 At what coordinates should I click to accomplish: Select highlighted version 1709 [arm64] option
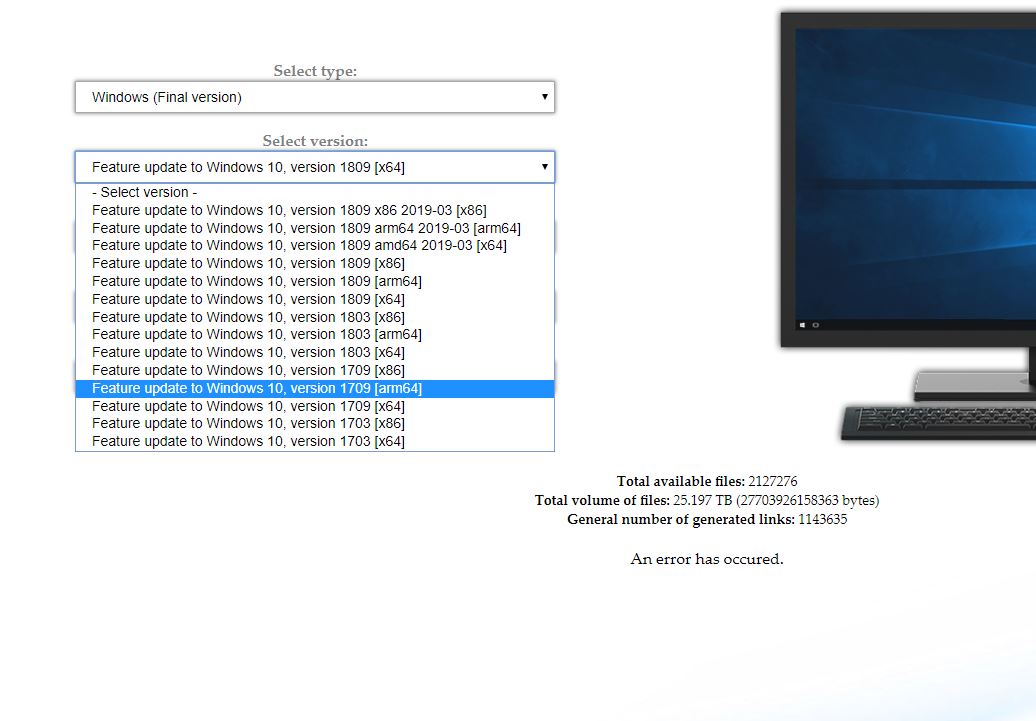(314, 389)
